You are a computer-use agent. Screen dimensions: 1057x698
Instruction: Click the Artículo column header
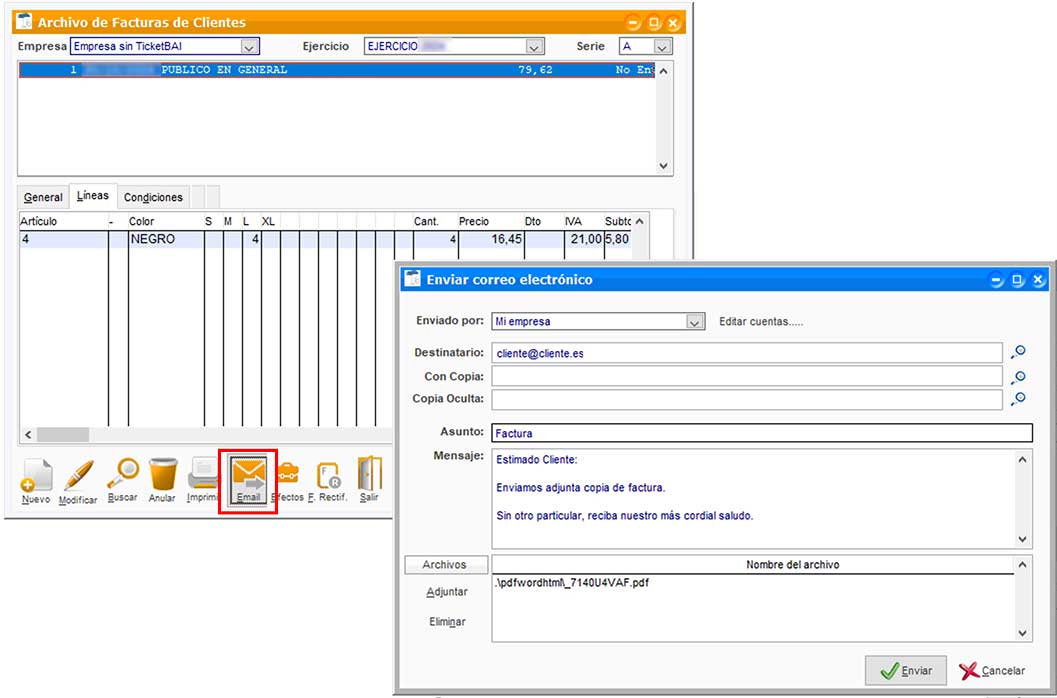click(x=63, y=221)
